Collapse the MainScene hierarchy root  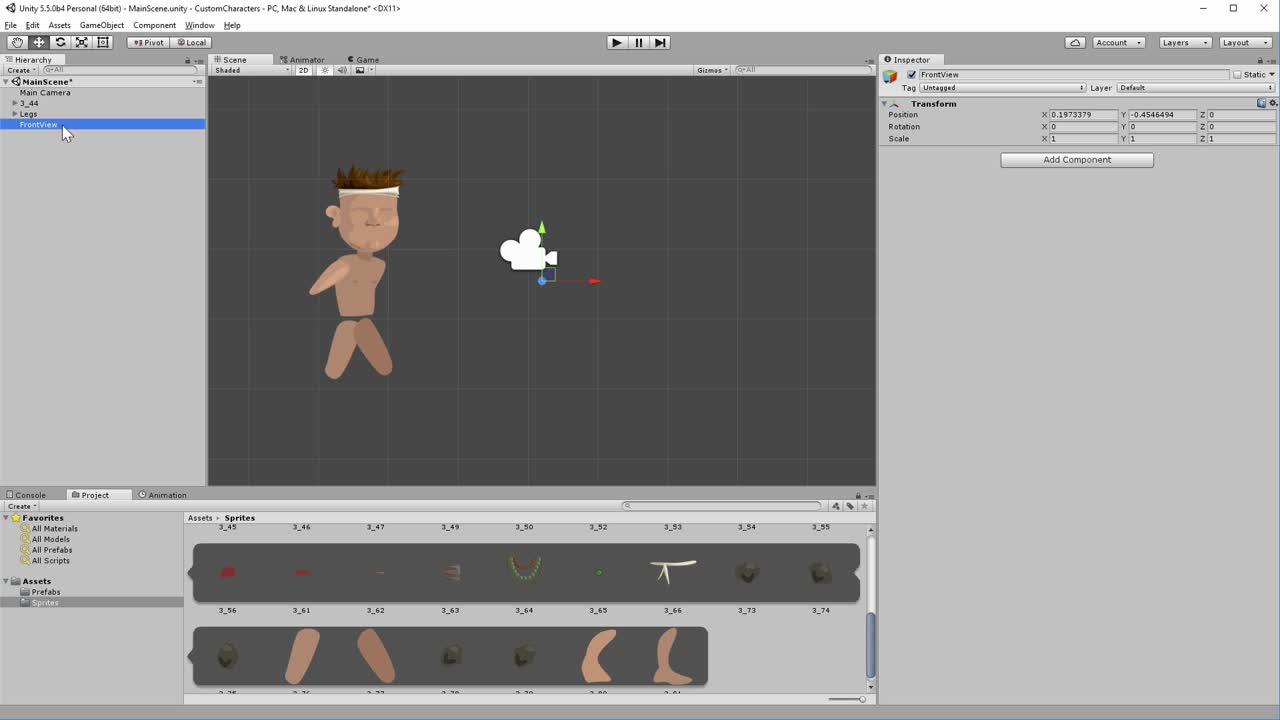point(6,82)
